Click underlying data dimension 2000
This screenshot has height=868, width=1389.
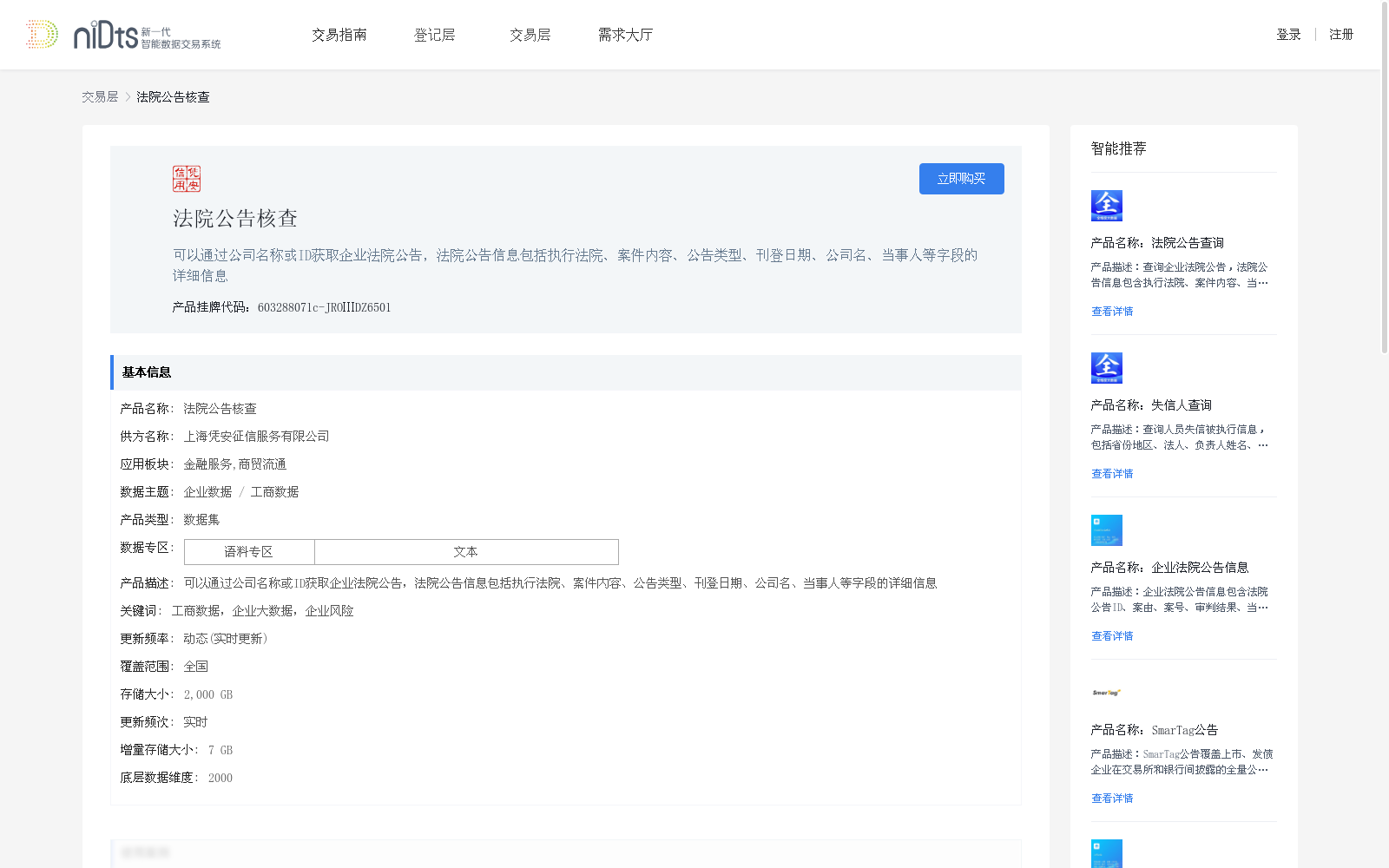pos(221,778)
